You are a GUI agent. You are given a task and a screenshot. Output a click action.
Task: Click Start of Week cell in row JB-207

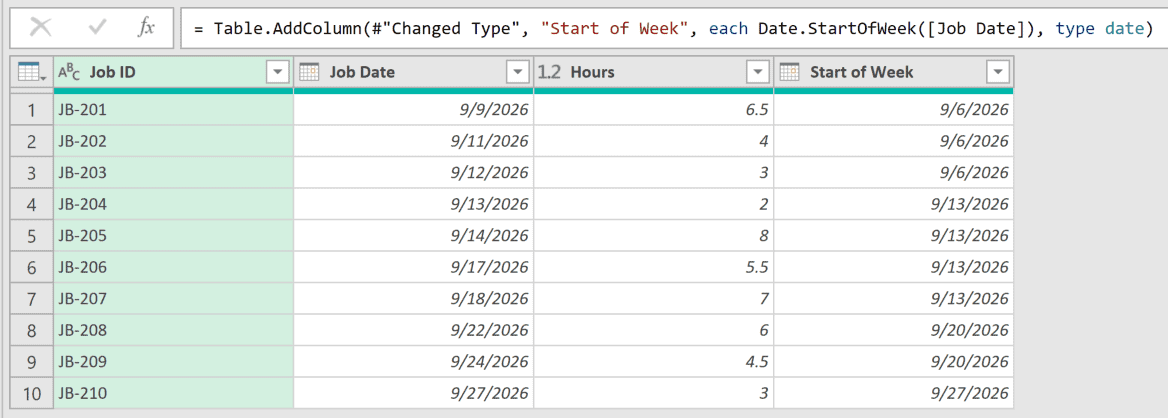coord(894,299)
